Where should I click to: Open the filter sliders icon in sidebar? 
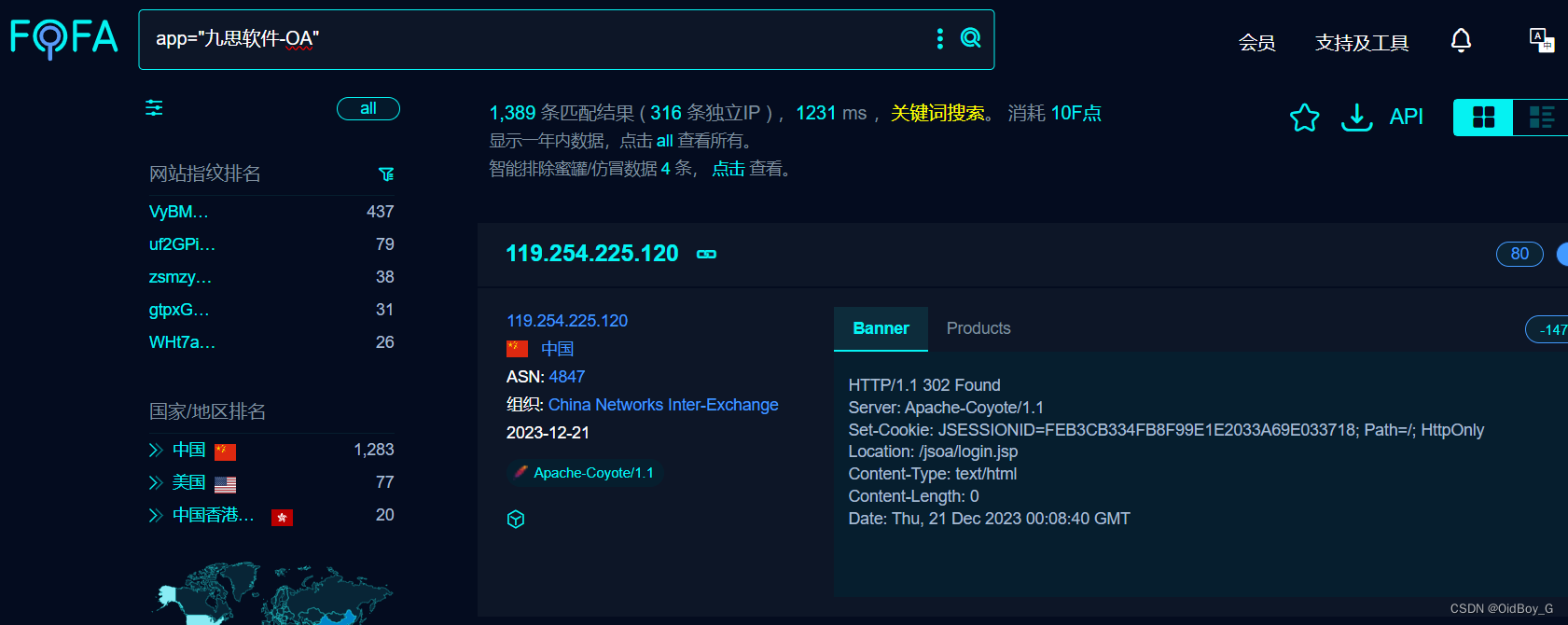154,108
